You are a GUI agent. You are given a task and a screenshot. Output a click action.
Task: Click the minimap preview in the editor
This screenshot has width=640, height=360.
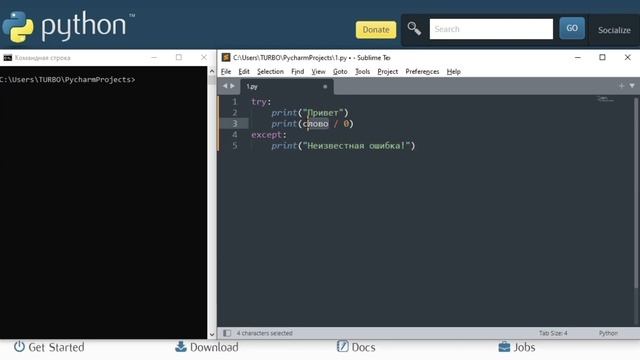(605, 99)
